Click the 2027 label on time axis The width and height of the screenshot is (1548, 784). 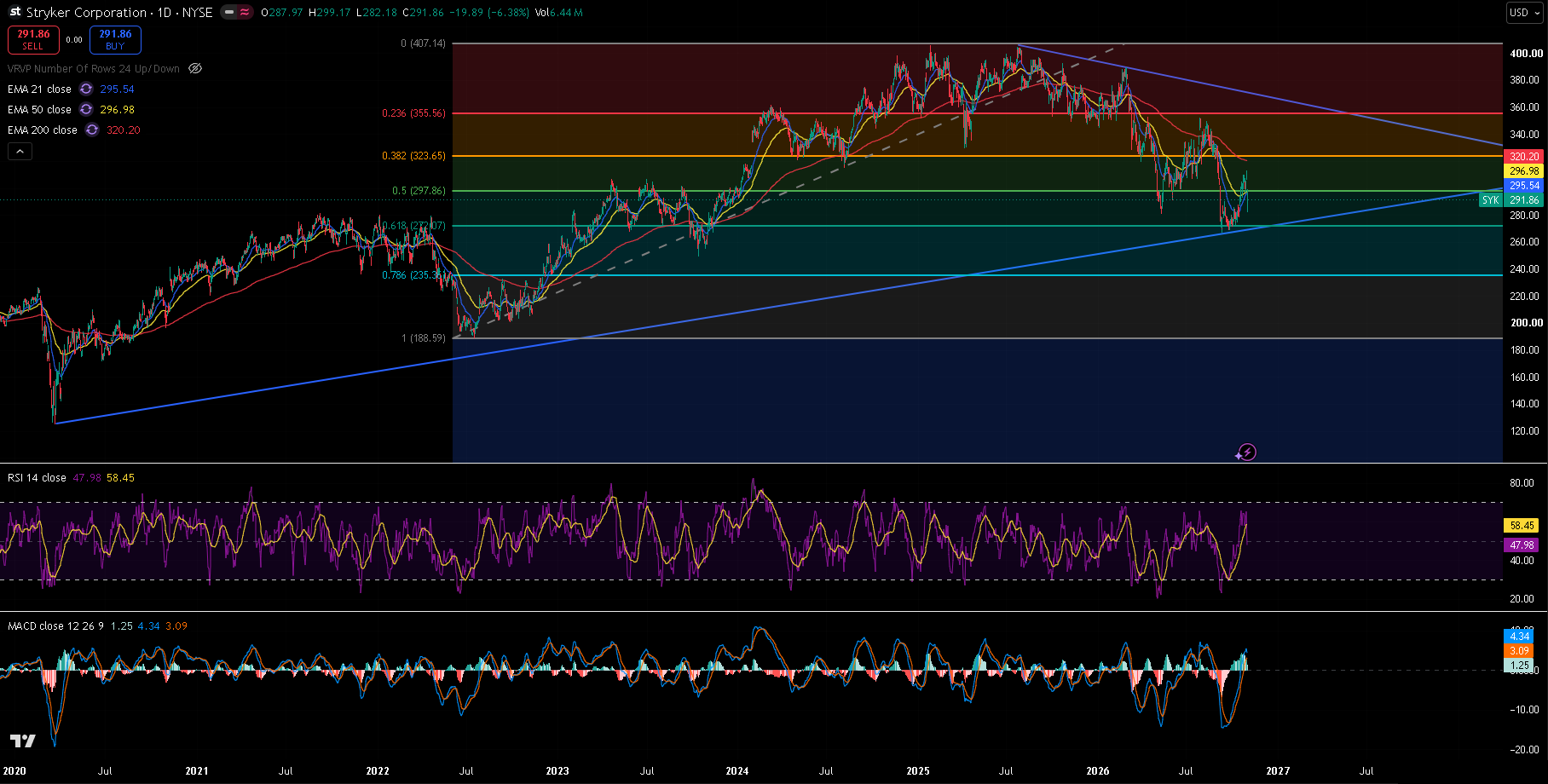(1278, 770)
